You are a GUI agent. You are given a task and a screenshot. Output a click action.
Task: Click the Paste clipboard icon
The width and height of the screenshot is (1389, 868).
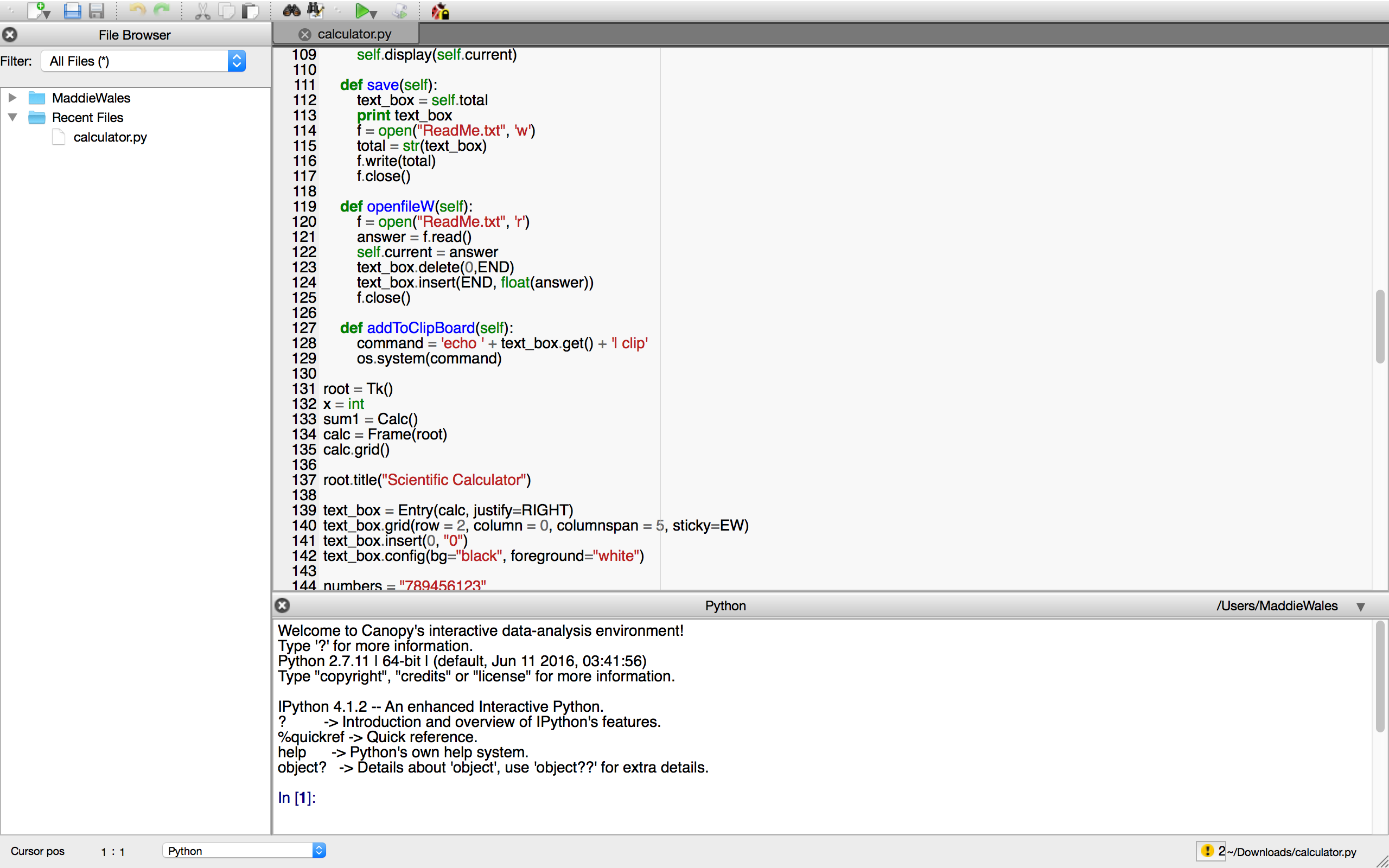point(250,11)
